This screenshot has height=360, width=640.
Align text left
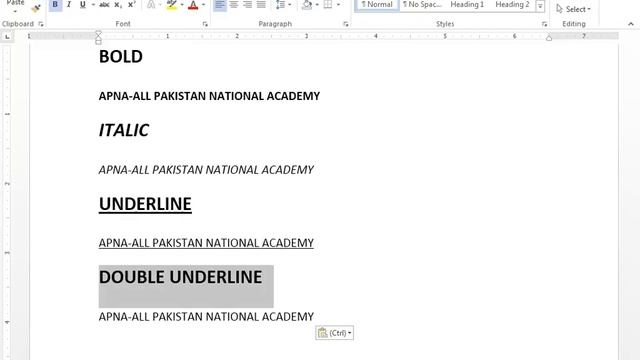tap(220, 4)
